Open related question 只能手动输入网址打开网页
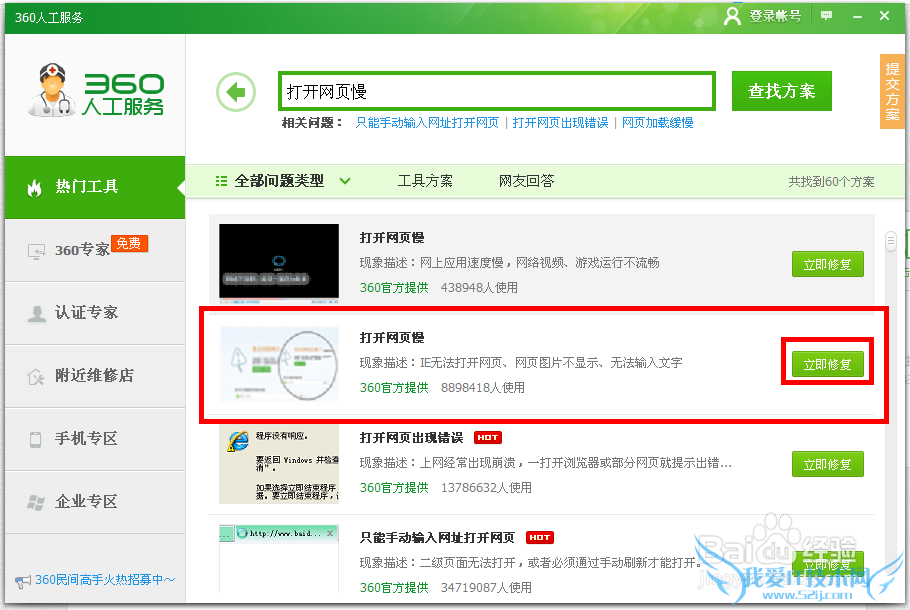Viewport: 910px width, 610px height. 427,123
